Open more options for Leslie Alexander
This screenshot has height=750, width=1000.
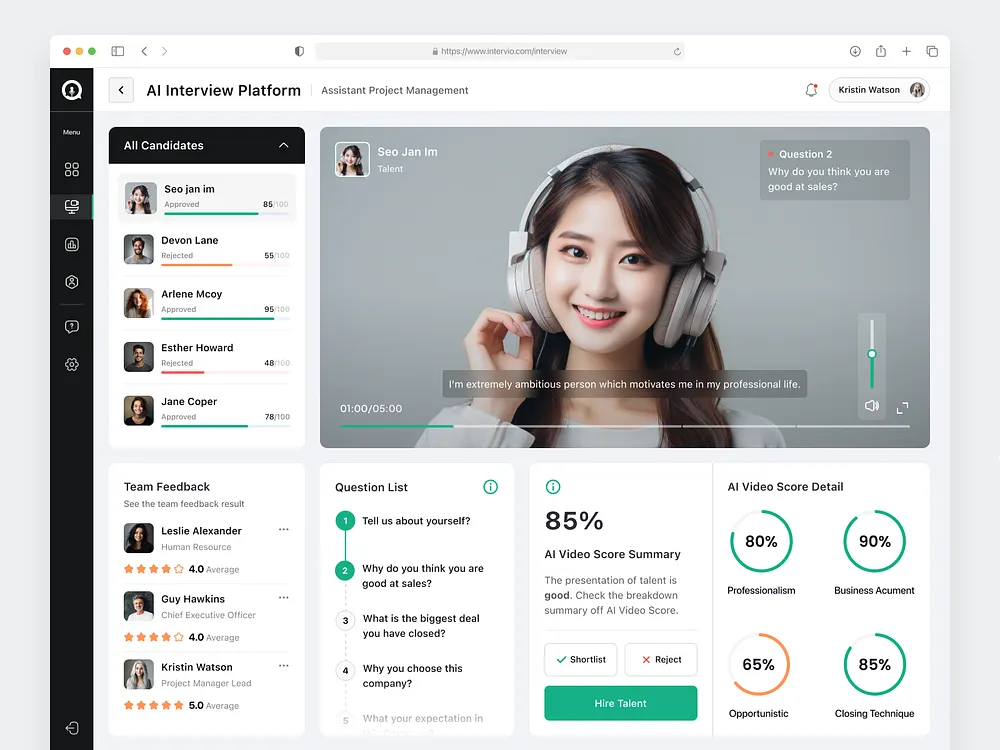[283, 528]
